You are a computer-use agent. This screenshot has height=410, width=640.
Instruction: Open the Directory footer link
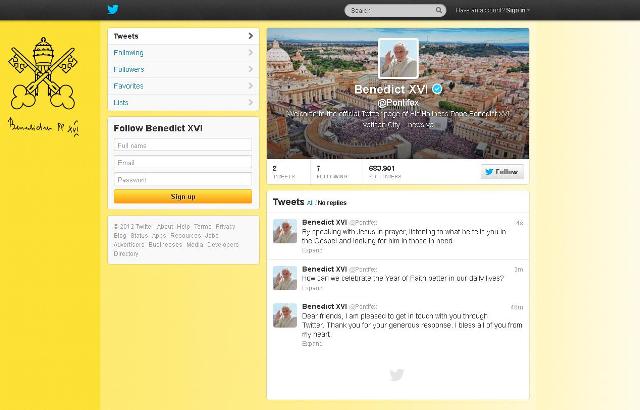tap(126, 253)
